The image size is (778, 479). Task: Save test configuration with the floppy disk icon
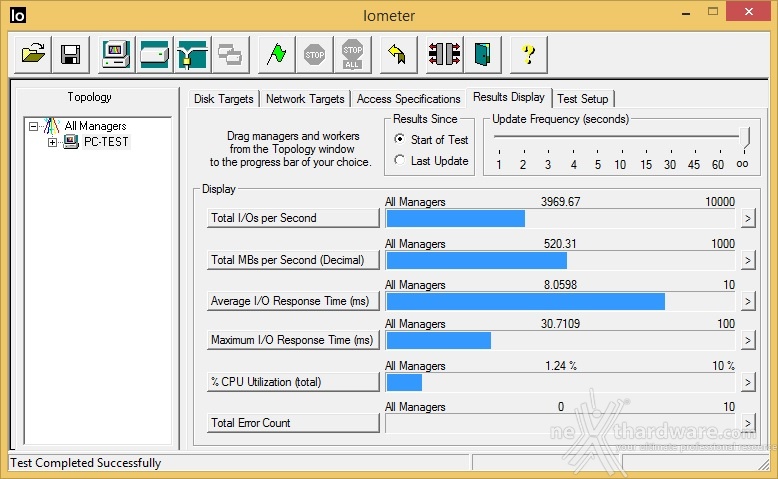click(x=70, y=54)
